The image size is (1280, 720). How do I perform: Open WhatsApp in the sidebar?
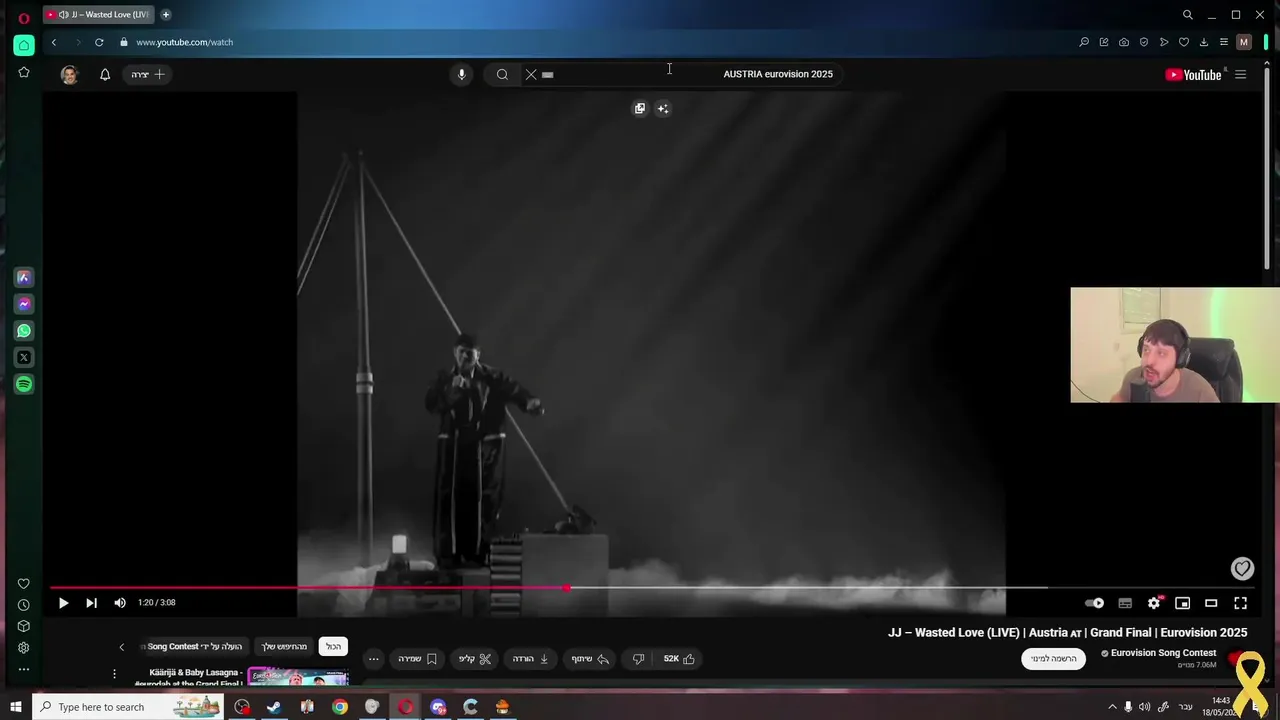pyautogui.click(x=24, y=331)
